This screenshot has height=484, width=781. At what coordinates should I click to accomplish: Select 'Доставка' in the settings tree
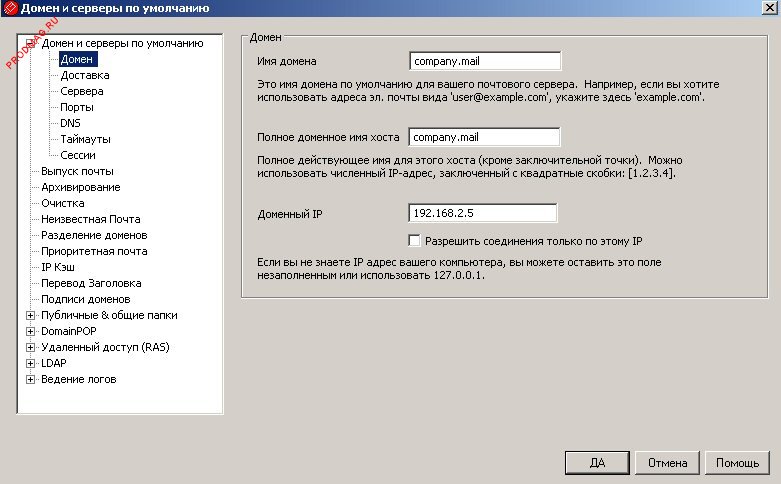tap(84, 75)
